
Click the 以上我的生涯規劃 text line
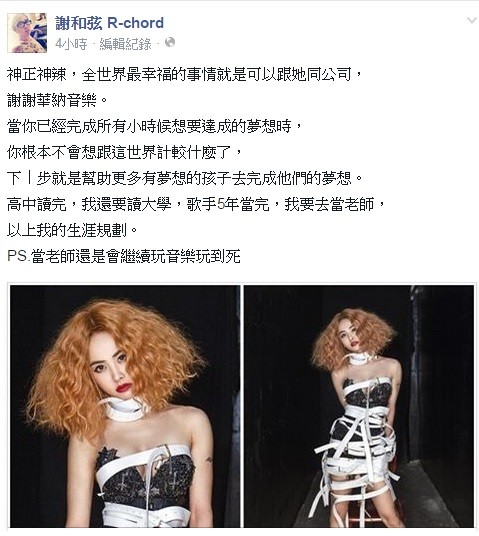(72, 230)
